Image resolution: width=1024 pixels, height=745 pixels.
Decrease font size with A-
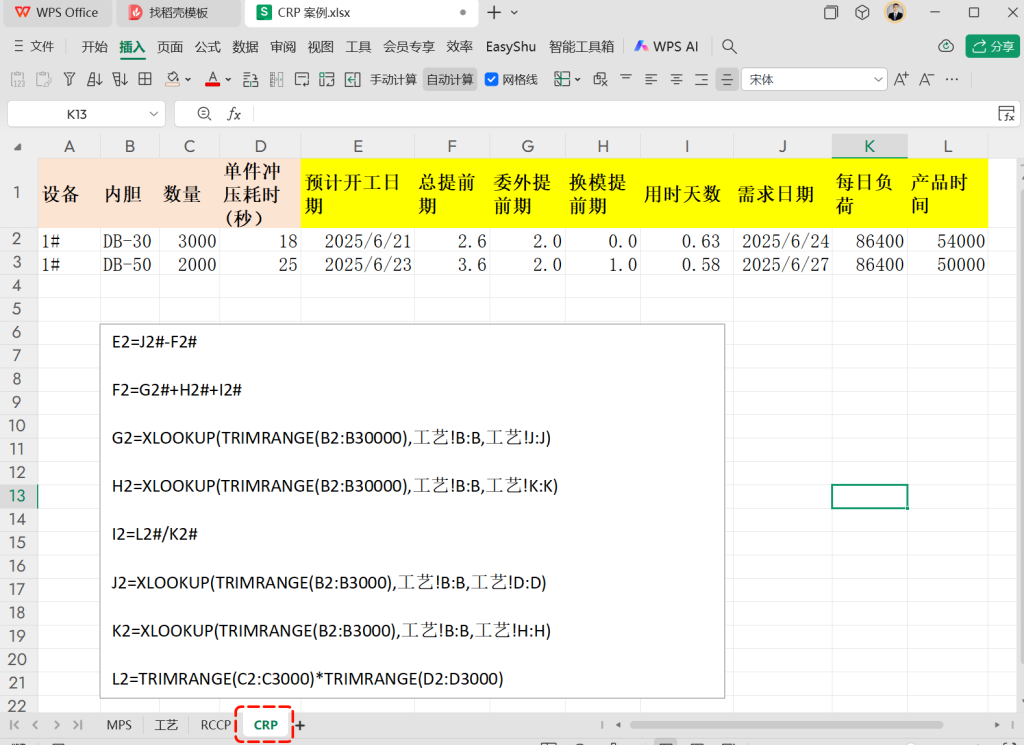(926, 80)
